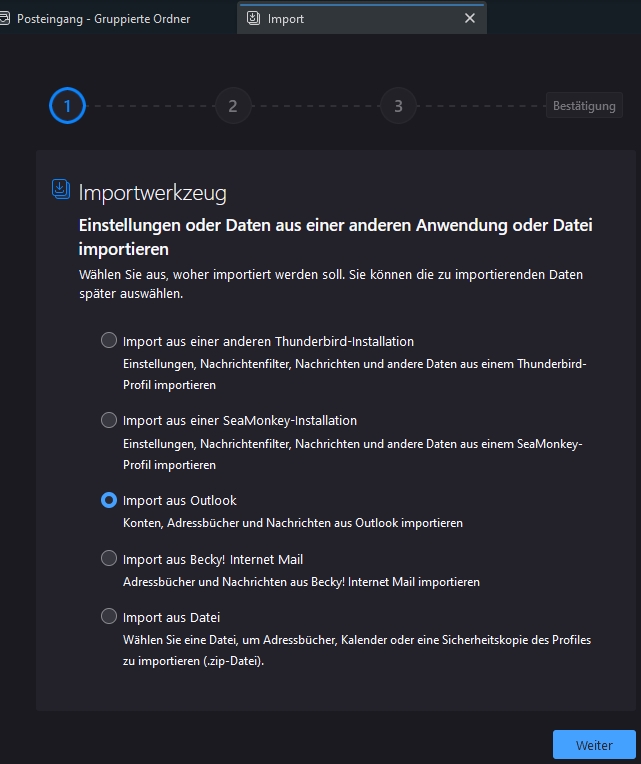641x764 pixels.
Task: Click the Bestätigung step label
Action: [584, 106]
